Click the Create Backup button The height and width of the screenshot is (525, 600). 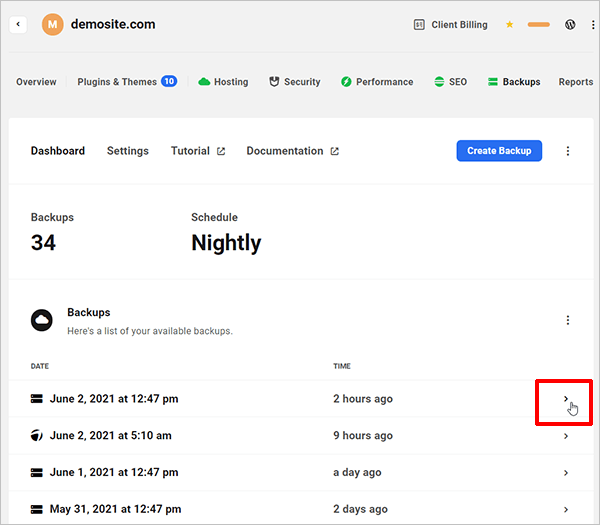499,151
